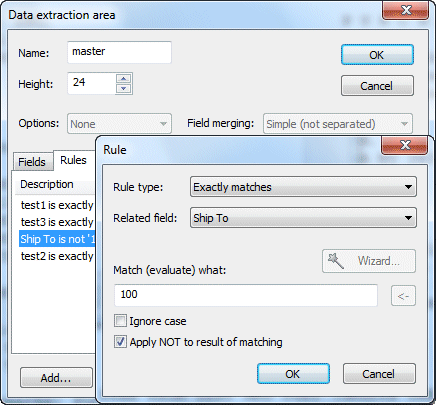Close the Data extraction area window
Image resolution: width=436 pixels, height=405 pixels.
[x=405, y=11]
